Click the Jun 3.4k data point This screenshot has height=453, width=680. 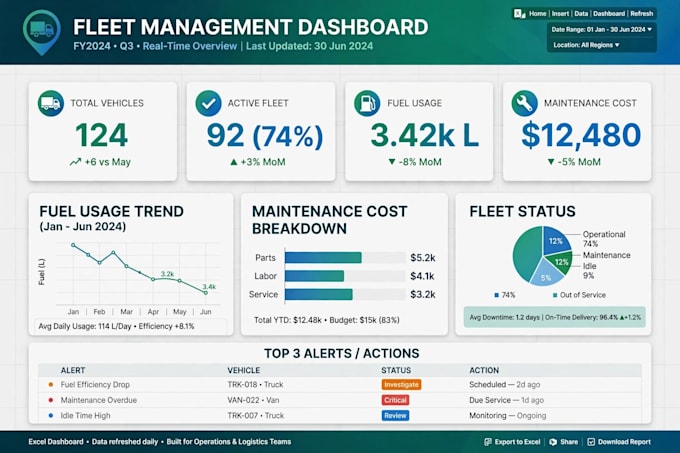206,293
